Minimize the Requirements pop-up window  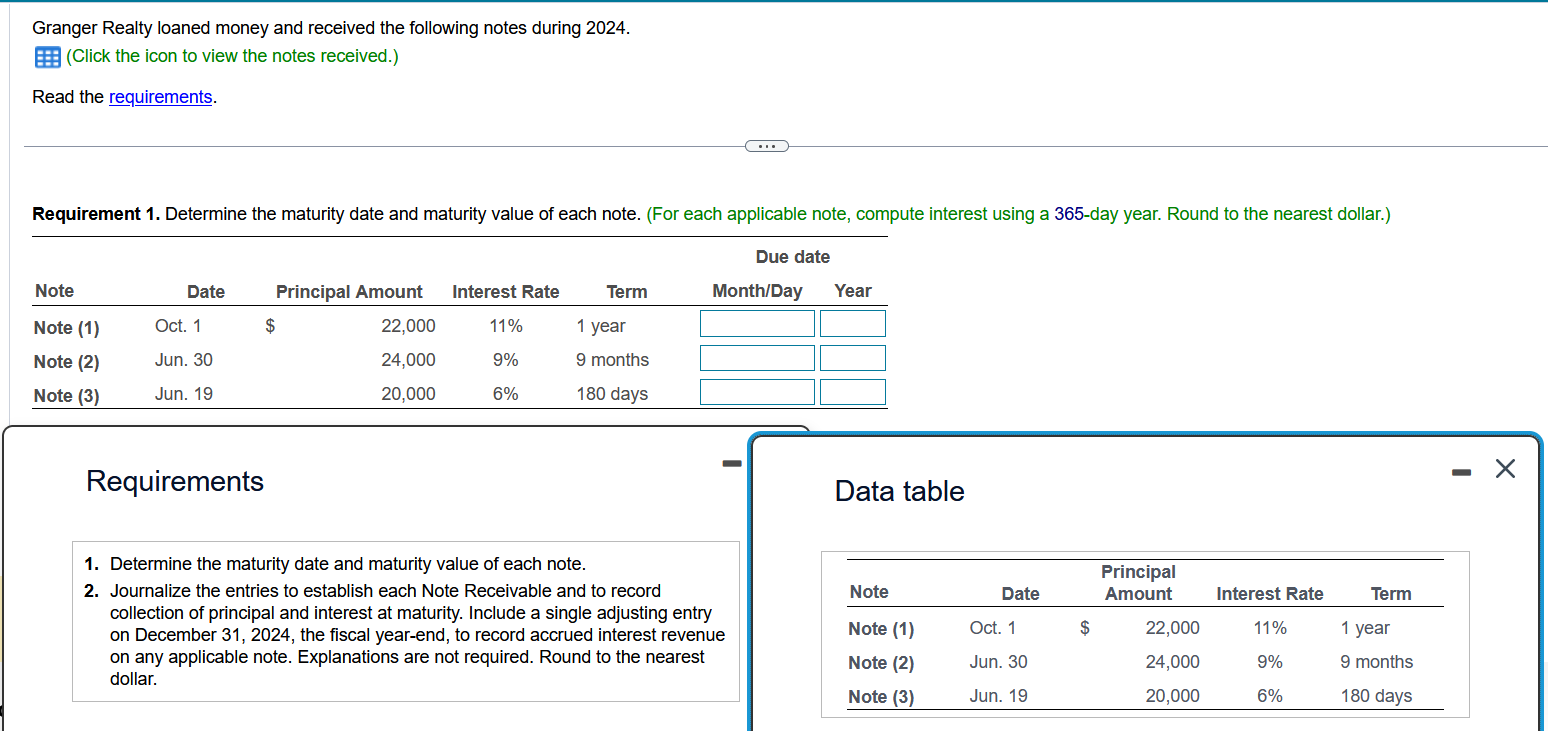coord(731,462)
